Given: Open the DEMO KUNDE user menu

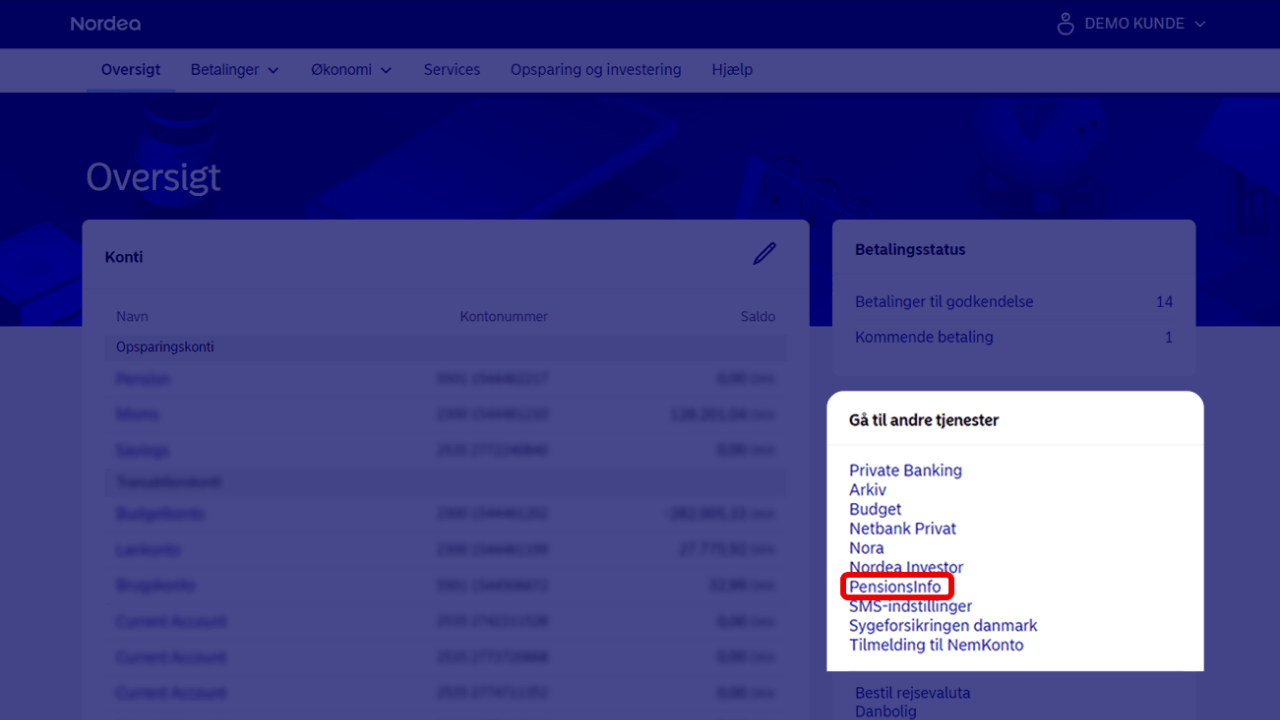Looking at the screenshot, I should click(1131, 23).
